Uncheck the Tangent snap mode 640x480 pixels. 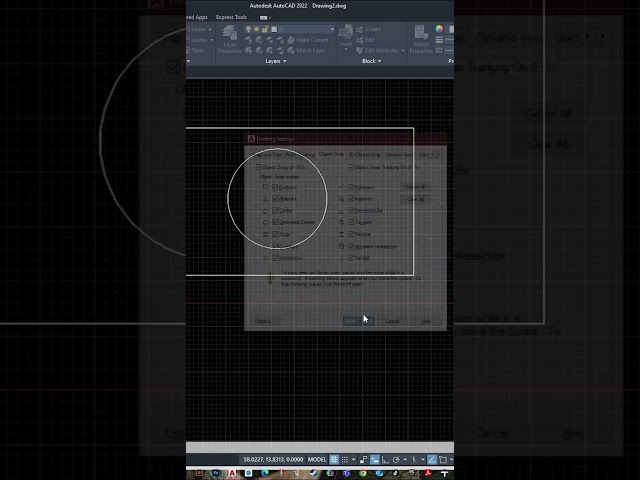click(351, 222)
